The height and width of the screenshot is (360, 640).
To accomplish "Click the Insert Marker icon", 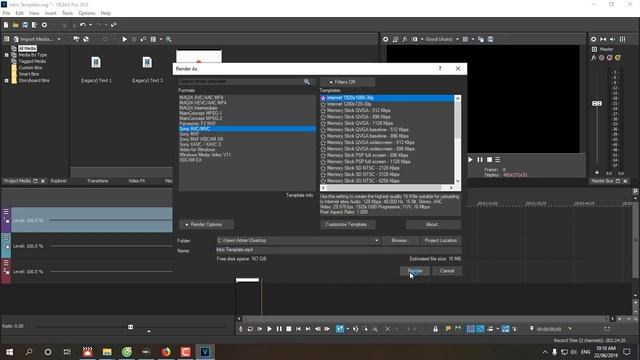I will point(448,329).
